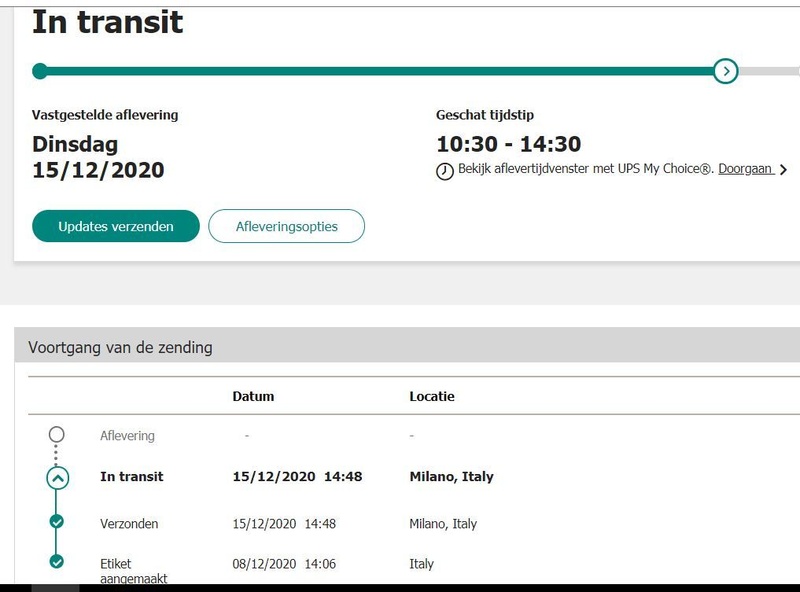Select the bold In transit row label
800x592 pixels.
coord(132,477)
